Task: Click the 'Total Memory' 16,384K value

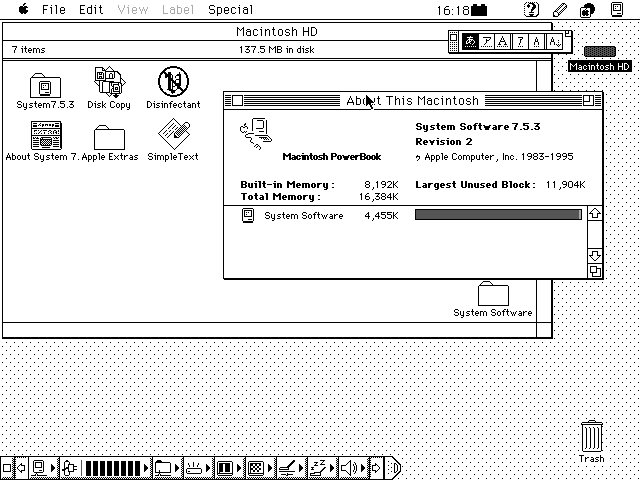Action: (379, 197)
